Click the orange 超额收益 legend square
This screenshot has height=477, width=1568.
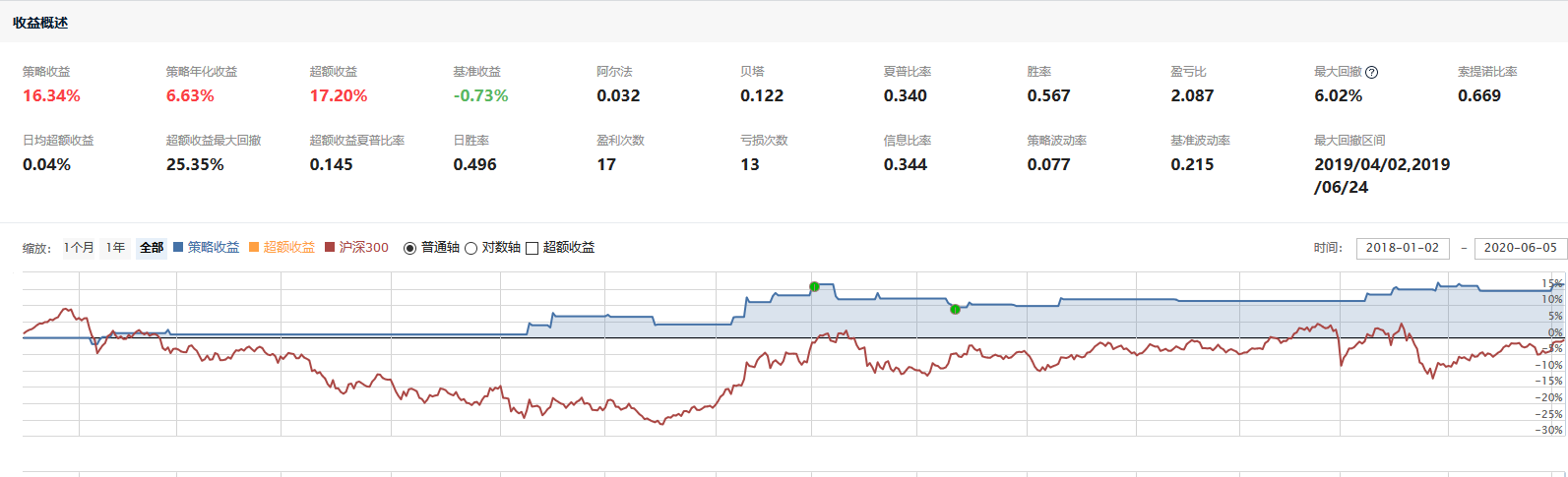pyautogui.click(x=254, y=248)
